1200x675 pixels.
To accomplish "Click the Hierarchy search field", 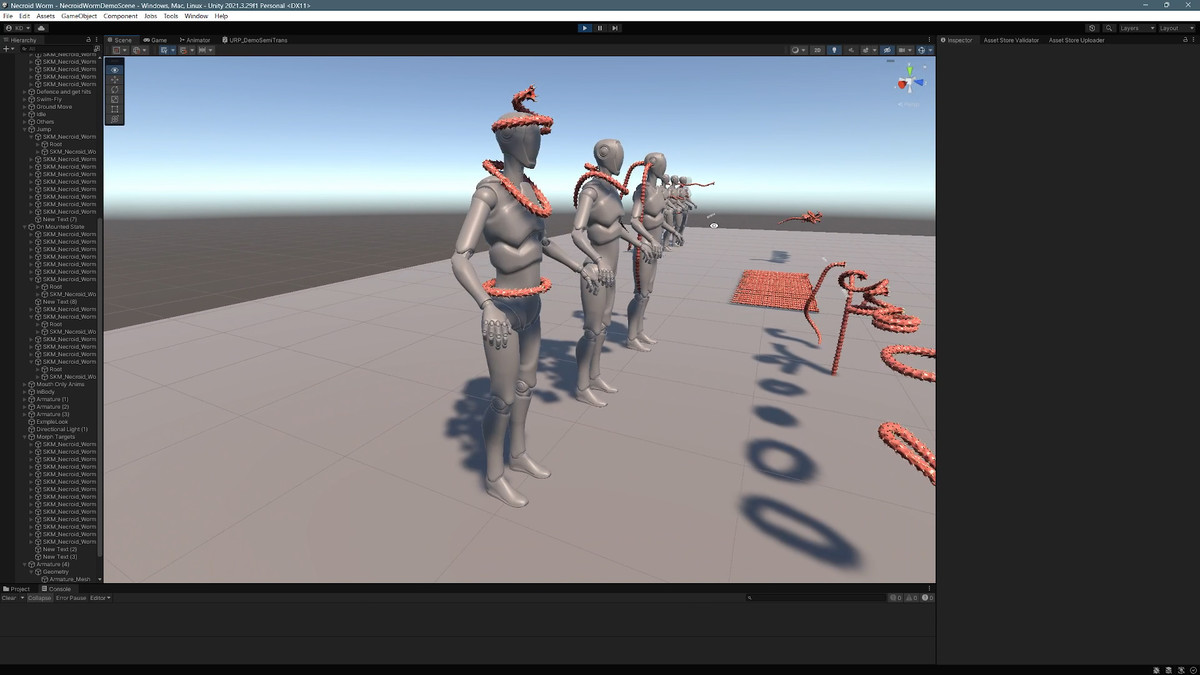I will 60,49.
